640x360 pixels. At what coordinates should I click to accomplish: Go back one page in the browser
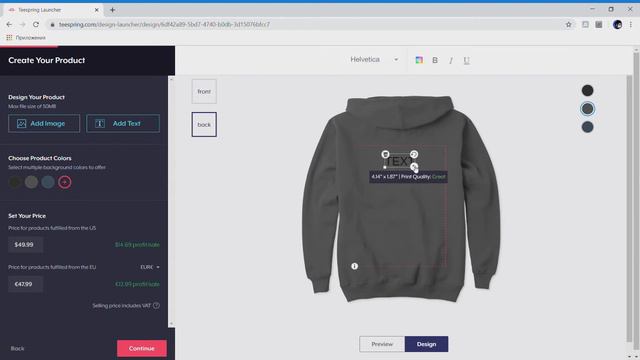pyautogui.click(x=9, y=24)
